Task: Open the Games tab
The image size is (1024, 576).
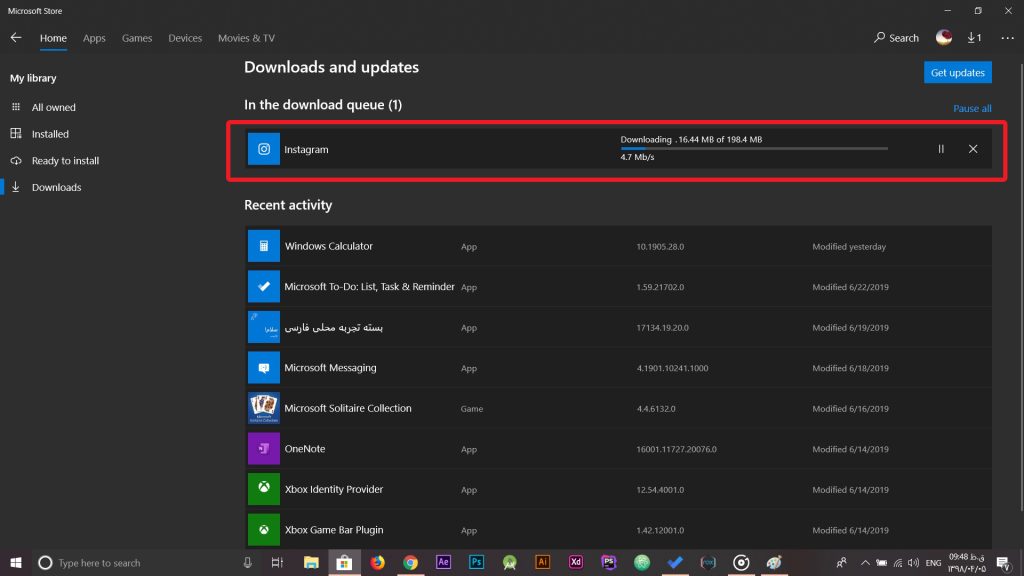Action: (137, 38)
